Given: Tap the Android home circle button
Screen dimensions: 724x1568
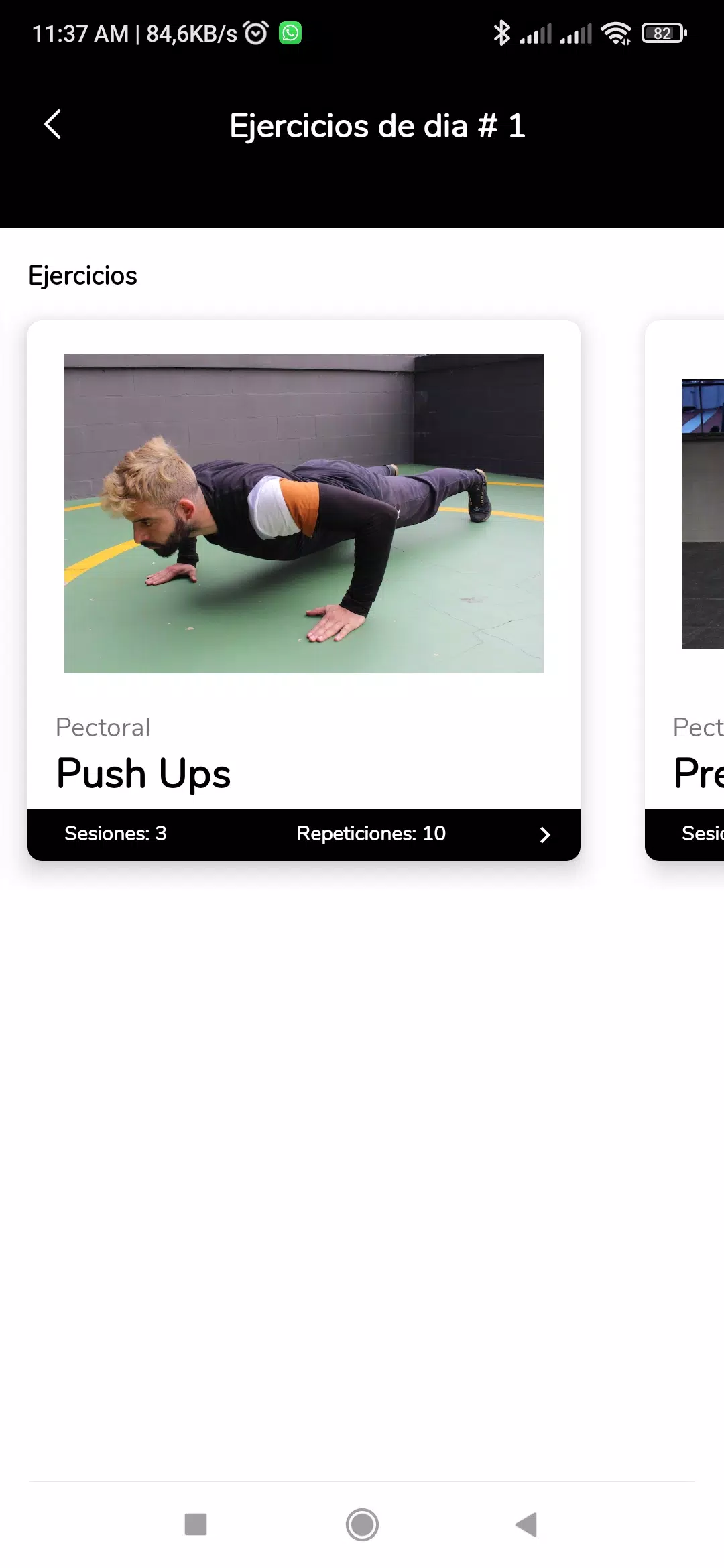Looking at the screenshot, I should pos(362,1524).
